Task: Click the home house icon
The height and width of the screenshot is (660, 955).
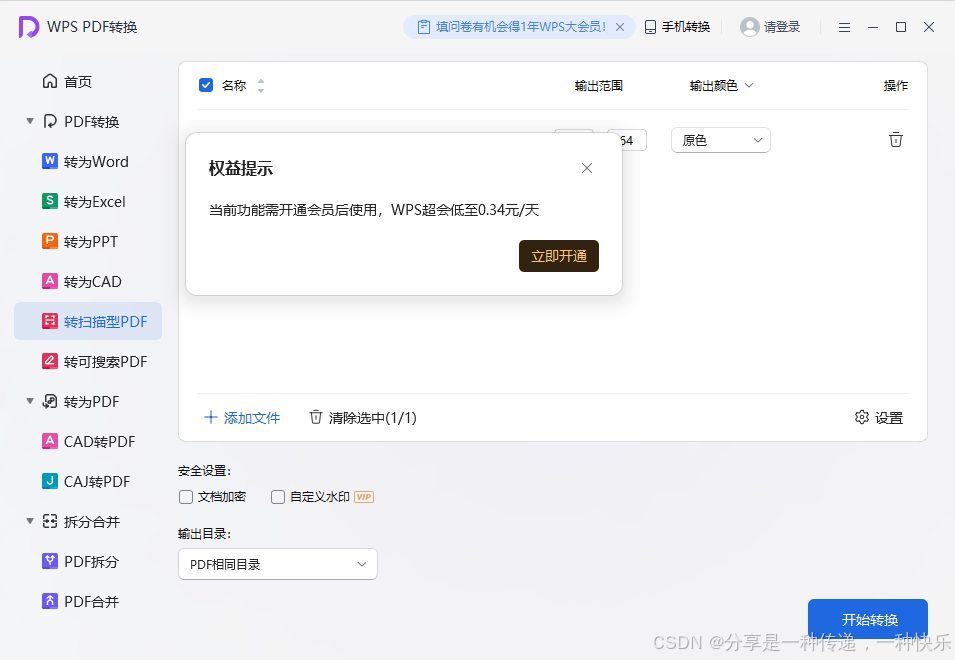Action: [50, 81]
